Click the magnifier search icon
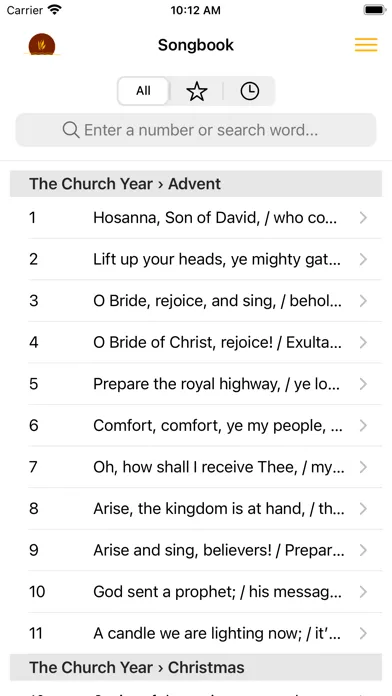The image size is (392, 696). 71,130
